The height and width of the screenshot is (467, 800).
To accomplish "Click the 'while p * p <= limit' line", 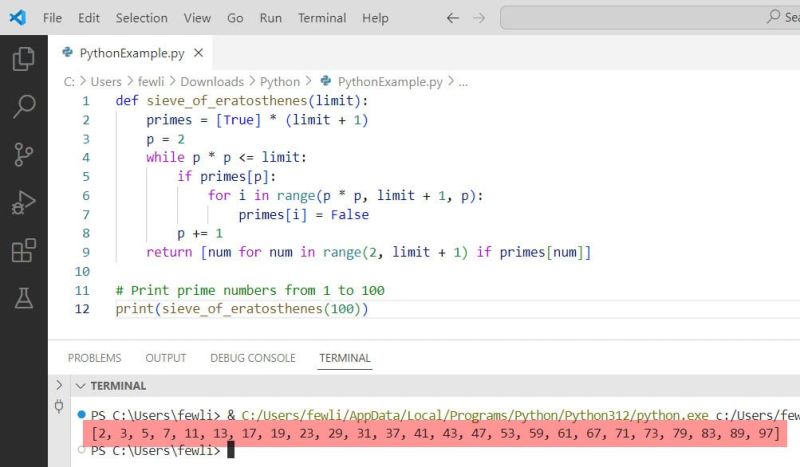I will coord(227,157).
